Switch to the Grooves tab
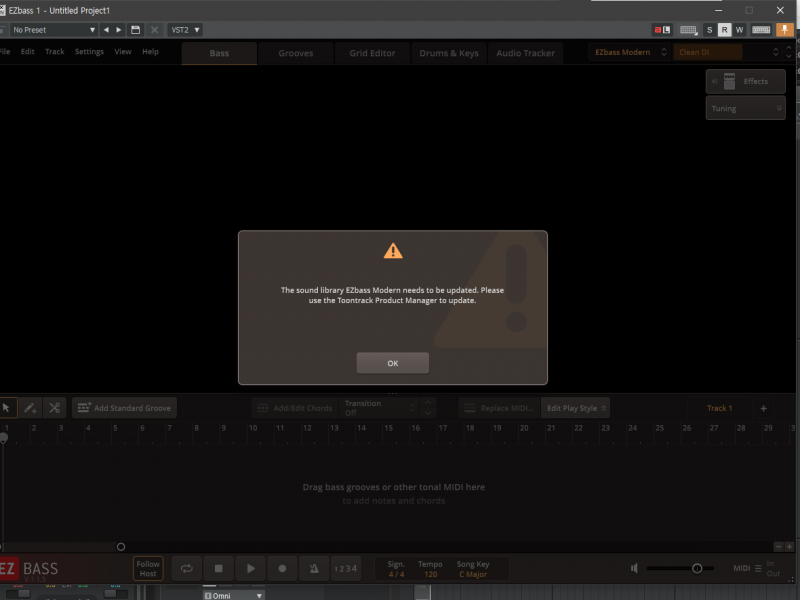800x600 pixels. (x=296, y=53)
